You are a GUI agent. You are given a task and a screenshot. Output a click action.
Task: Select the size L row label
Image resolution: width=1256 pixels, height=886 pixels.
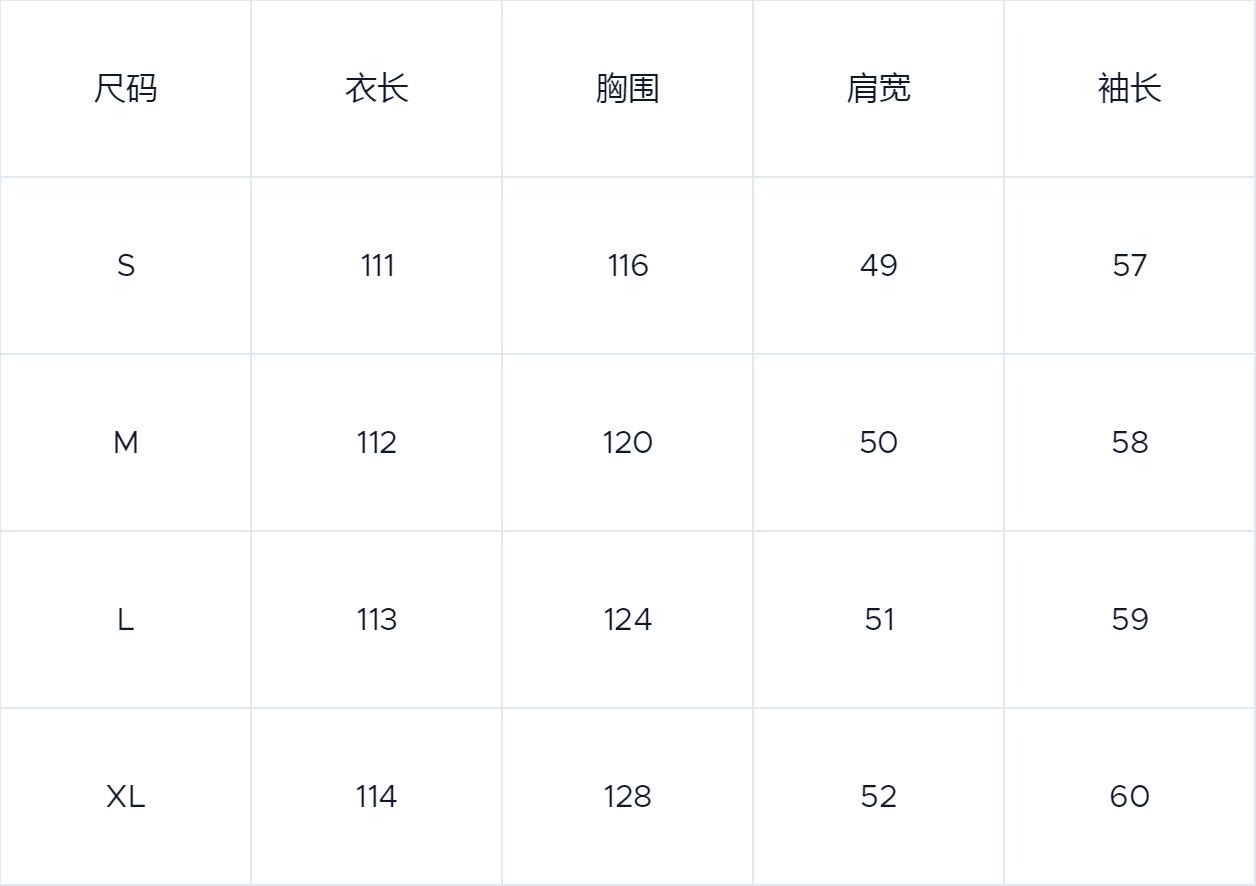coord(126,620)
